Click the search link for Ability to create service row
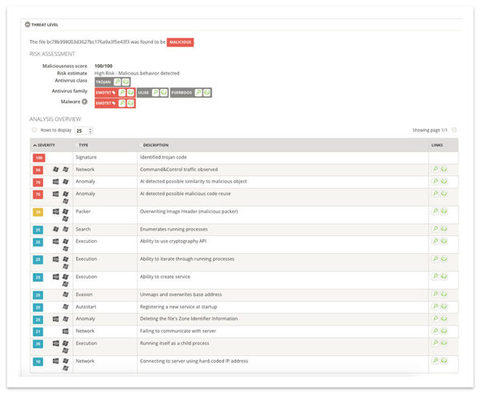This screenshot has width=480, height=393. click(435, 276)
